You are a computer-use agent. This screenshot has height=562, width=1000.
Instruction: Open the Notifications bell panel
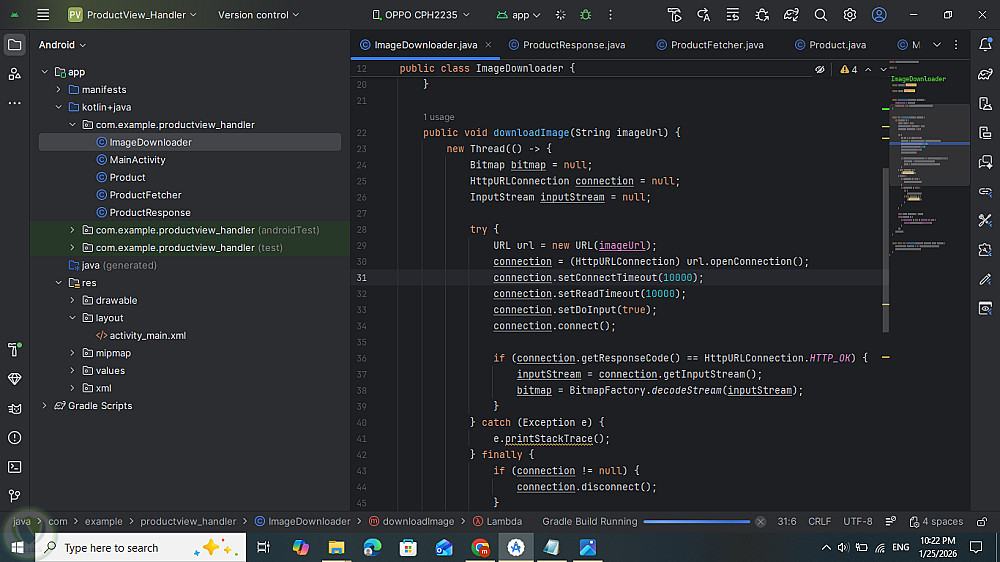(985, 44)
